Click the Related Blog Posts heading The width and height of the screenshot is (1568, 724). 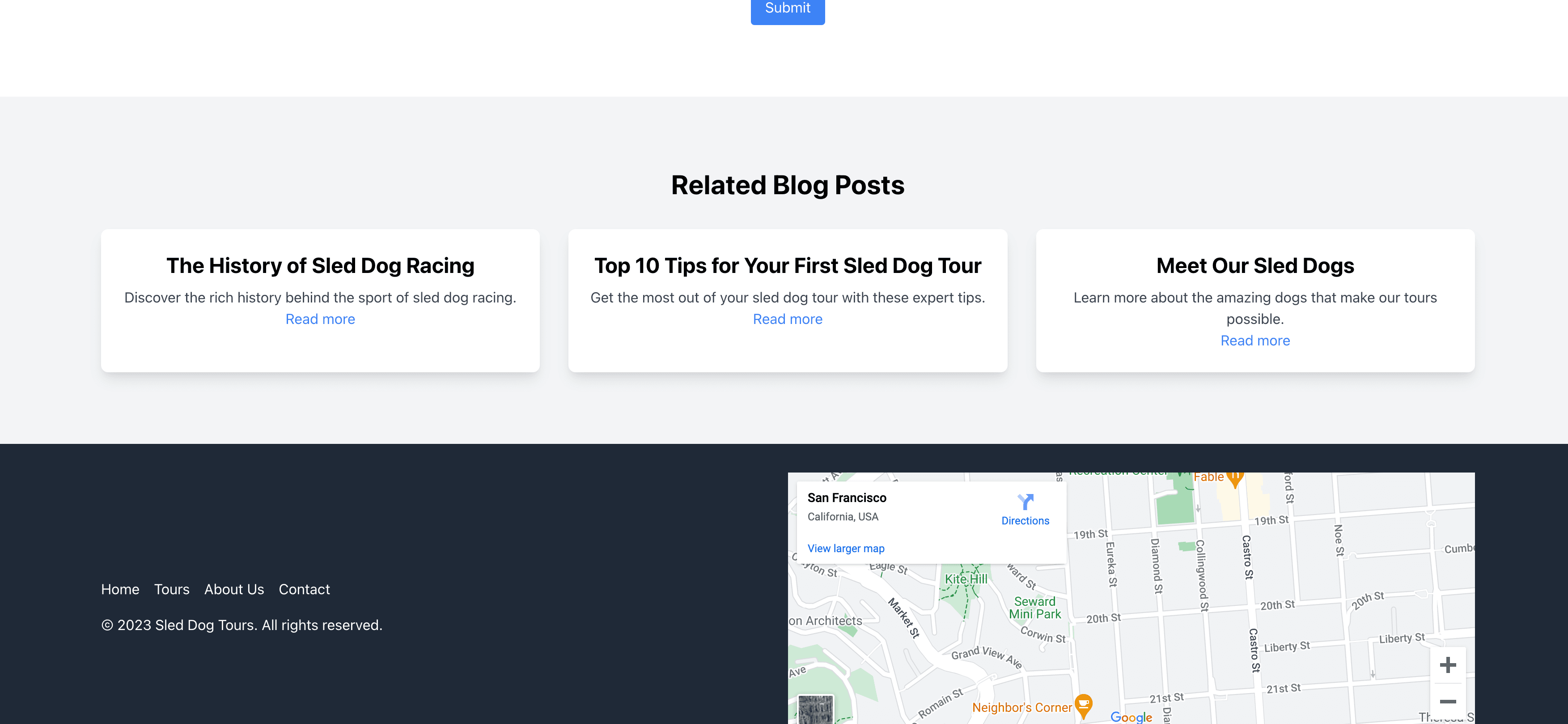pyautogui.click(x=788, y=185)
